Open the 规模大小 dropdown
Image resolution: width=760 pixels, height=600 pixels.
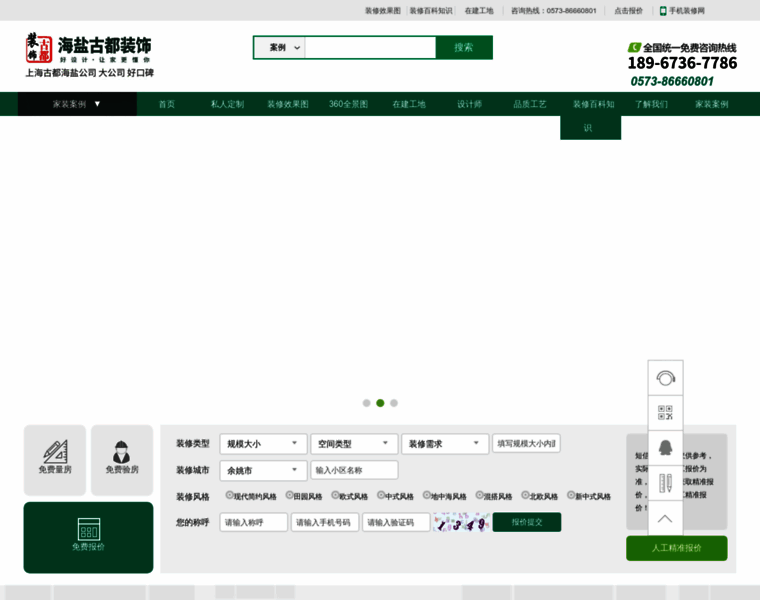click(263, 443)
